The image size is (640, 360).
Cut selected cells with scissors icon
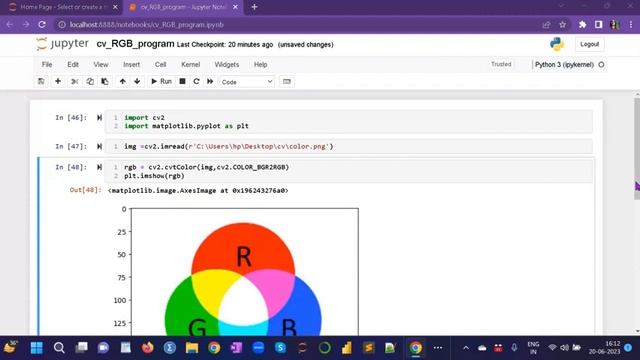click(75, 82)
